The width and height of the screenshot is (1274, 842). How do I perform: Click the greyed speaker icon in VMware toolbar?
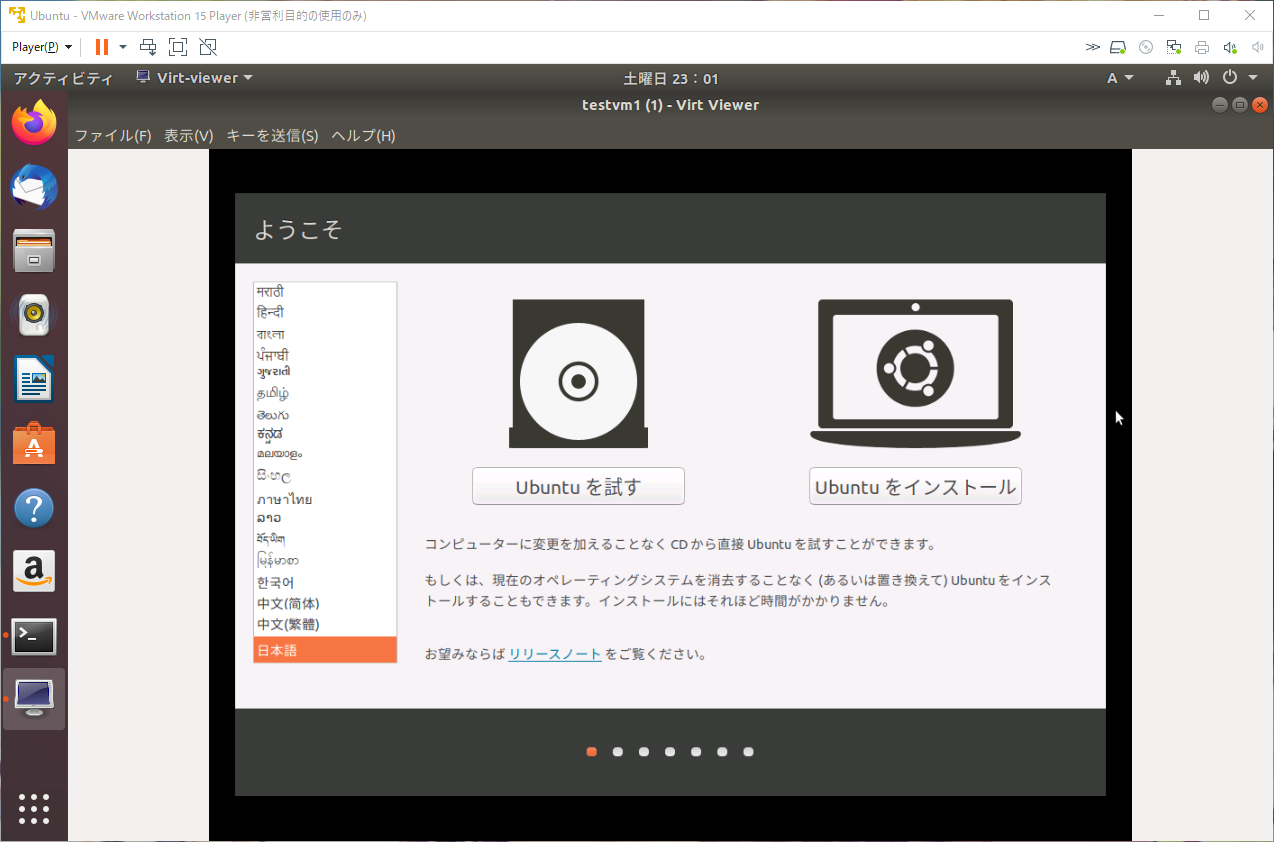tap(1257, 47)
